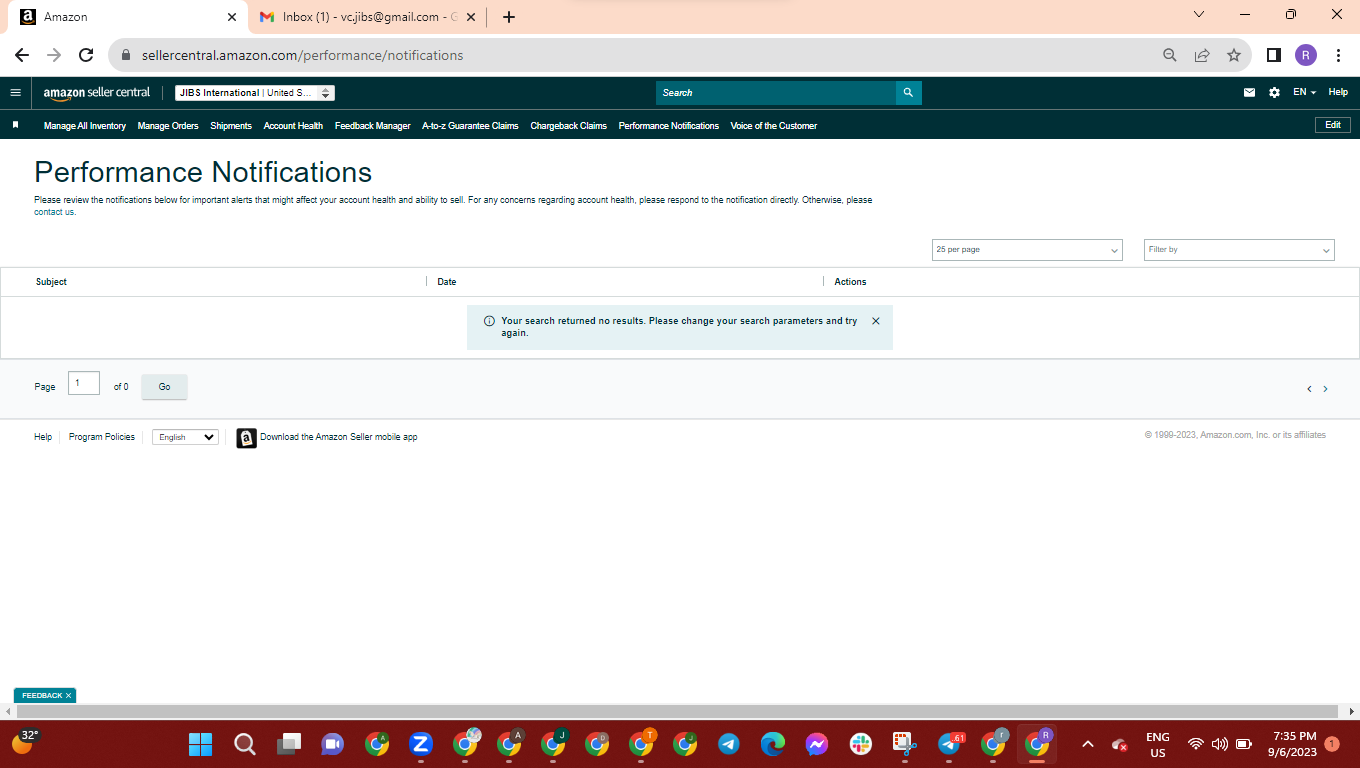Open Feedback Manager
This screenshot has height=768, width=1360.
[x=373, y=126]
